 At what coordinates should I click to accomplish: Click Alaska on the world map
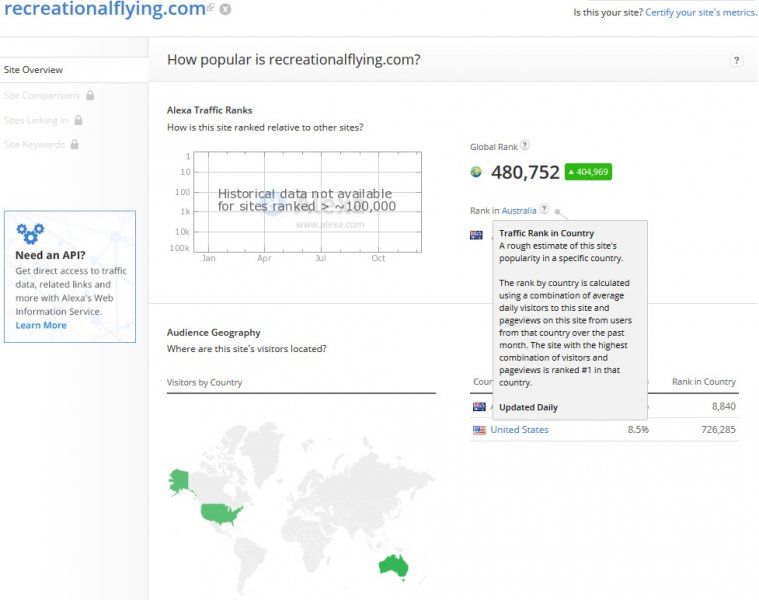180,481
